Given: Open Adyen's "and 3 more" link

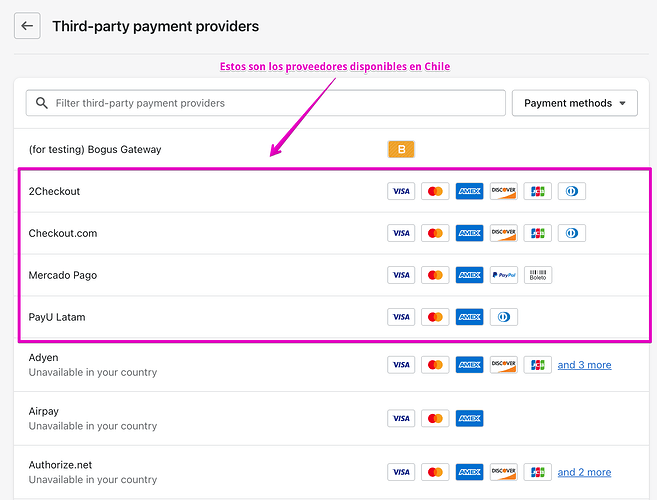Looking at the screenshot, I should [x=584, y=365].
